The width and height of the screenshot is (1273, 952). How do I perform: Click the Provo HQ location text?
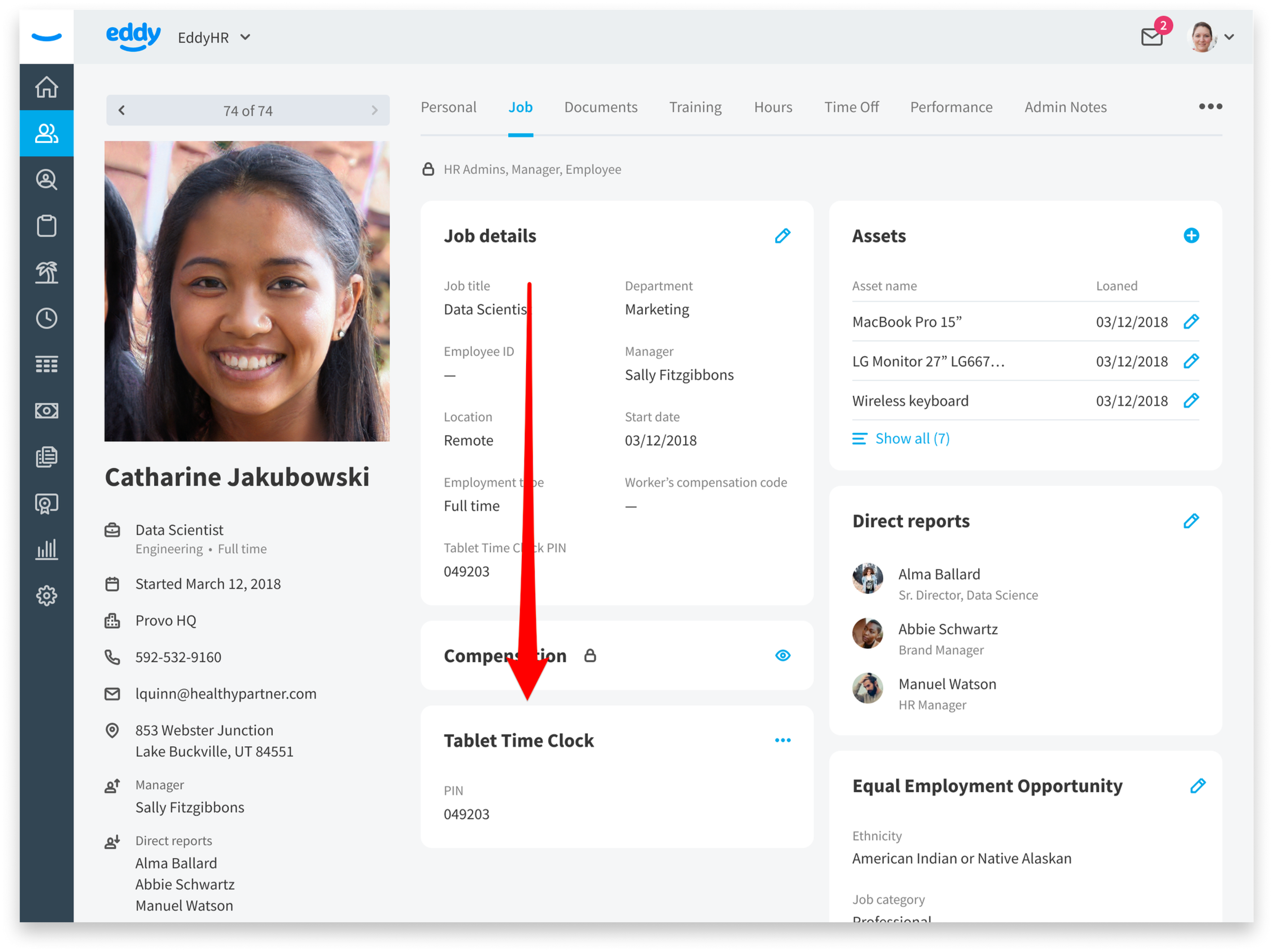pyautogui.click(x=166, y=621)
